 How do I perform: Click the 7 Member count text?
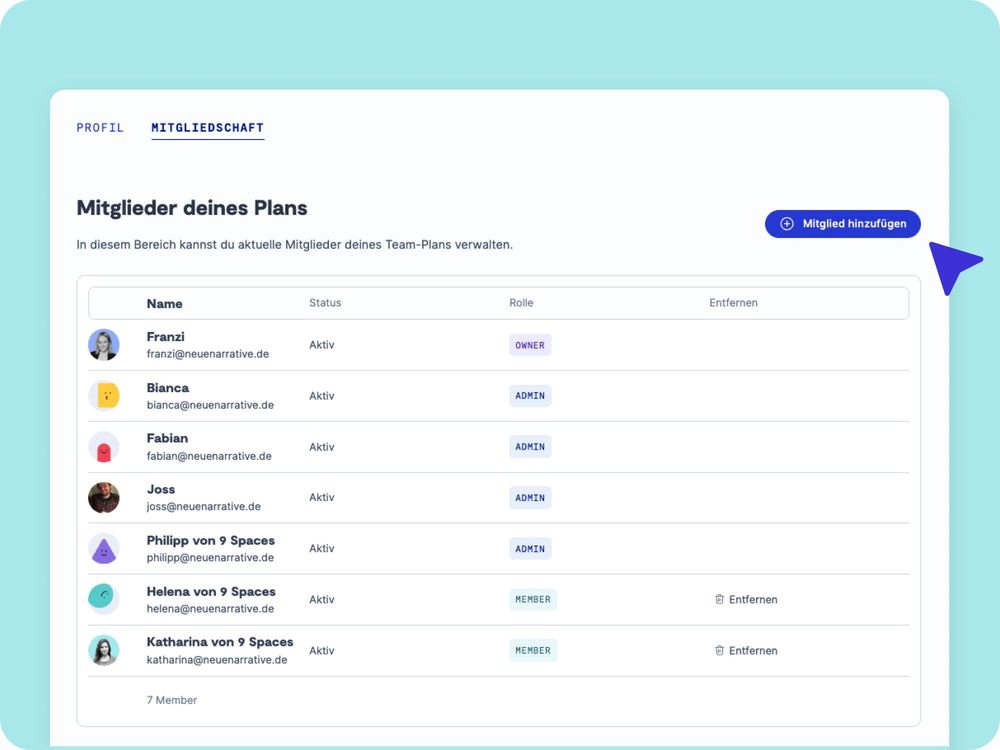click(172, 700)
